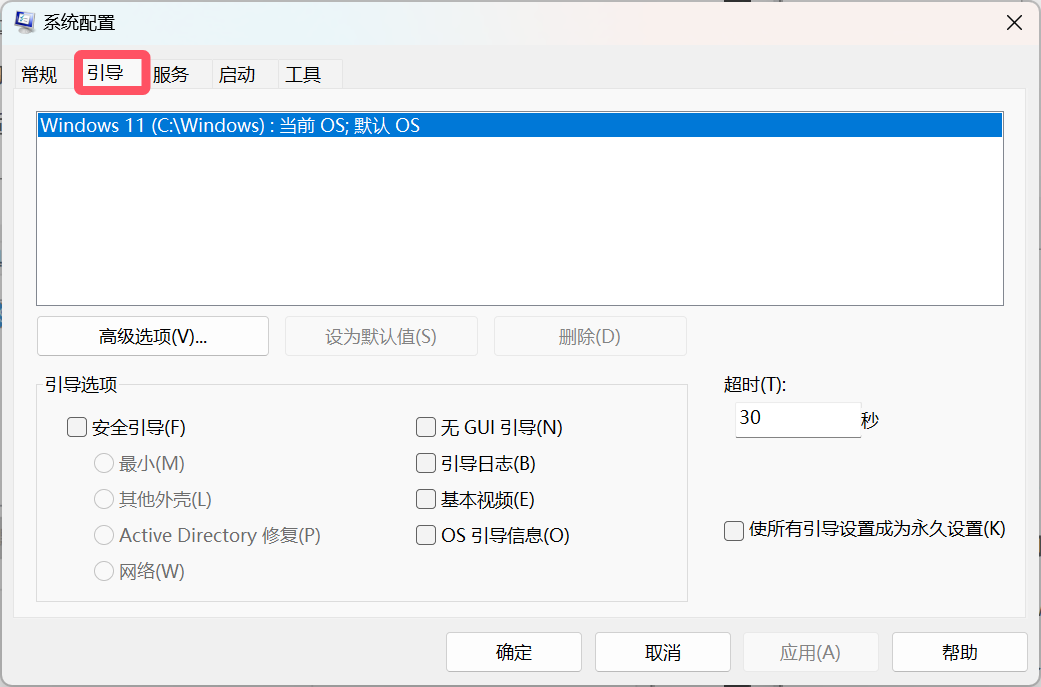Enable the 安全引导(F) checkbox

[77, 427]
